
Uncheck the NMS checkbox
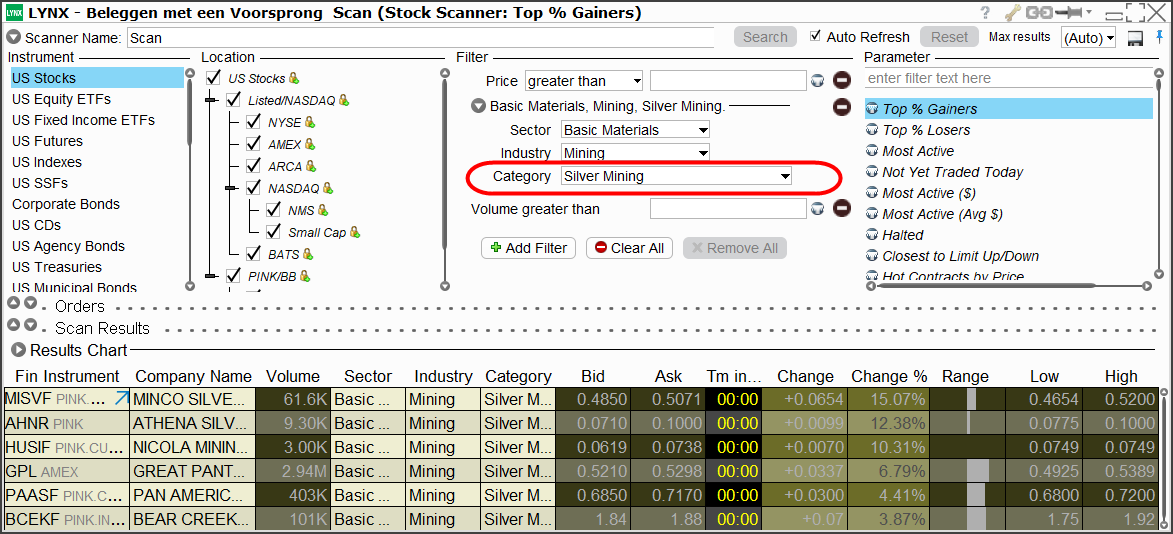(273, 210)
